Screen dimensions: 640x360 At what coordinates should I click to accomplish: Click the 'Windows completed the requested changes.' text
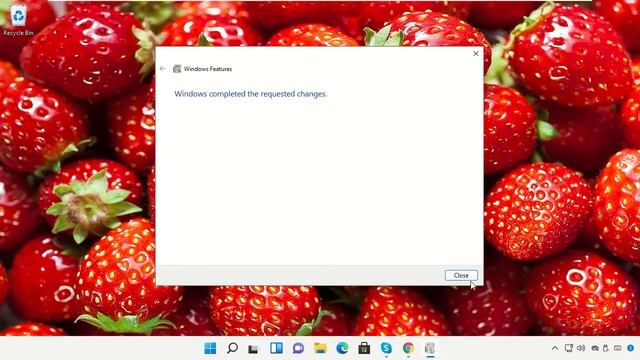tap(251, 94)
